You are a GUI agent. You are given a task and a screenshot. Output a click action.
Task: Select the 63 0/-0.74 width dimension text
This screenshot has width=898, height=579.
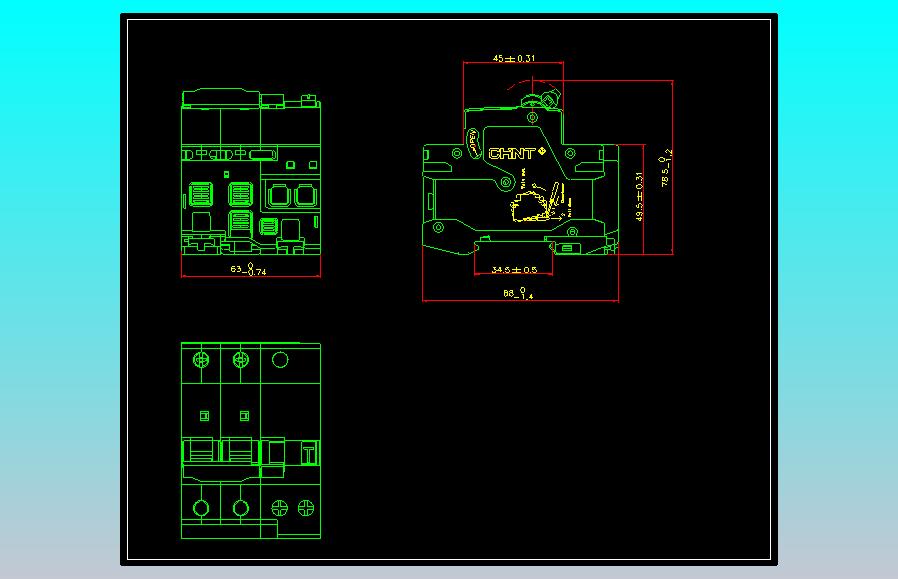point(249,269)
